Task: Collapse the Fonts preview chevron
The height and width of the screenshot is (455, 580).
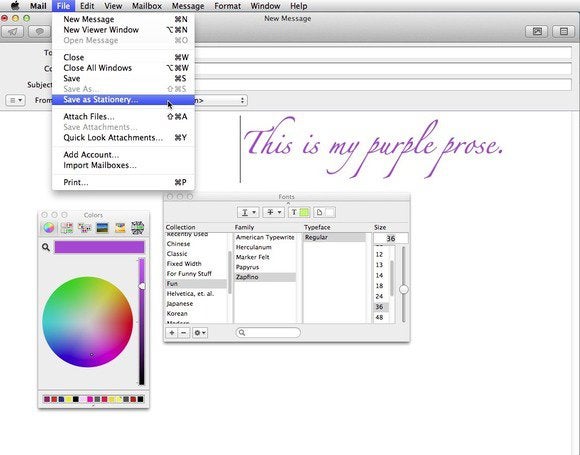Action: 288,203
